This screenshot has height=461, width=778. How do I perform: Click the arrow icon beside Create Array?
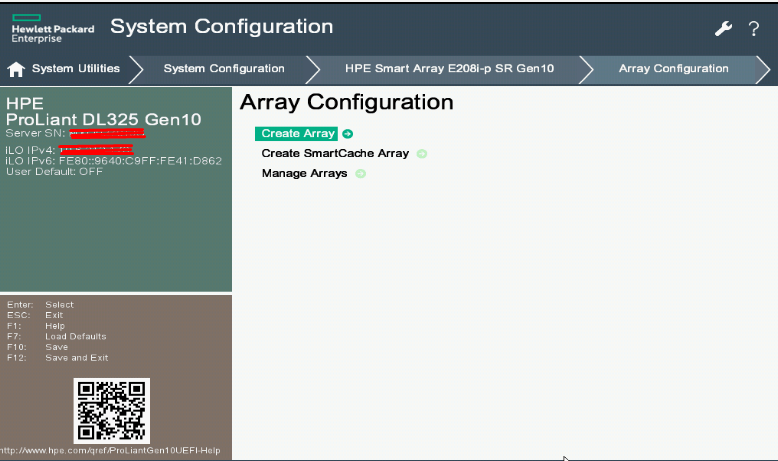click(347, 134)
